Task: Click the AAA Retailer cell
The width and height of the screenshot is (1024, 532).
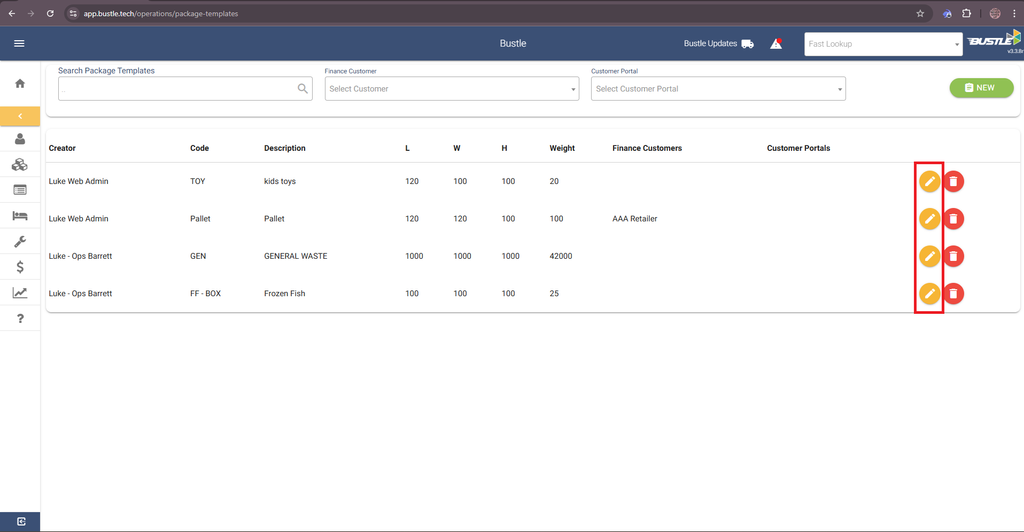Action: (635, 219)
